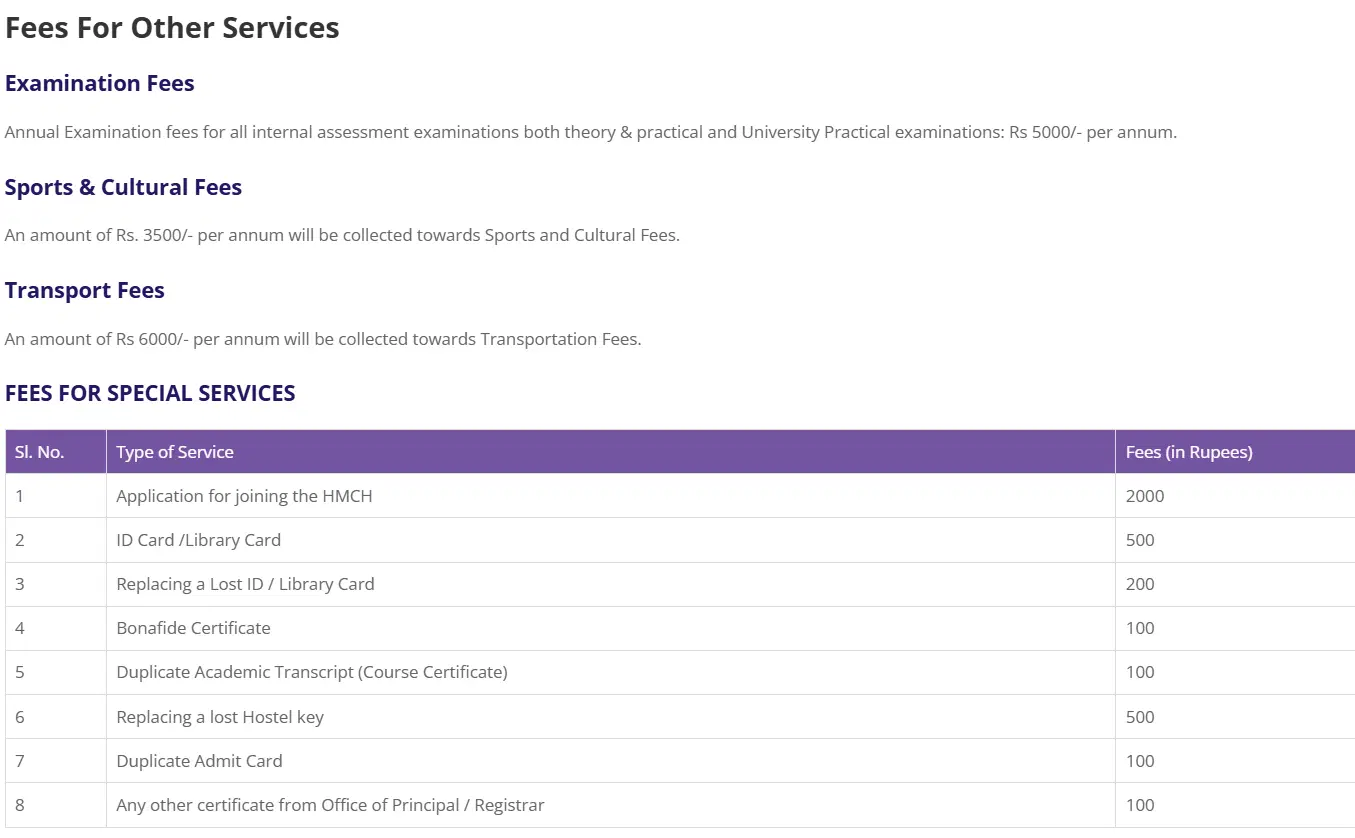Screen dimensions: 1355x838
Task: Click the Rs. 3500 sports fee sentence
Action: tap(342, 236)
